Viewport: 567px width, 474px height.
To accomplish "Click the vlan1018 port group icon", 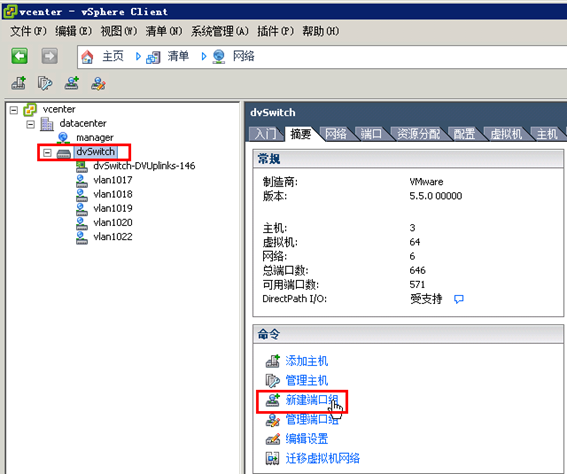I will (82, 195).
